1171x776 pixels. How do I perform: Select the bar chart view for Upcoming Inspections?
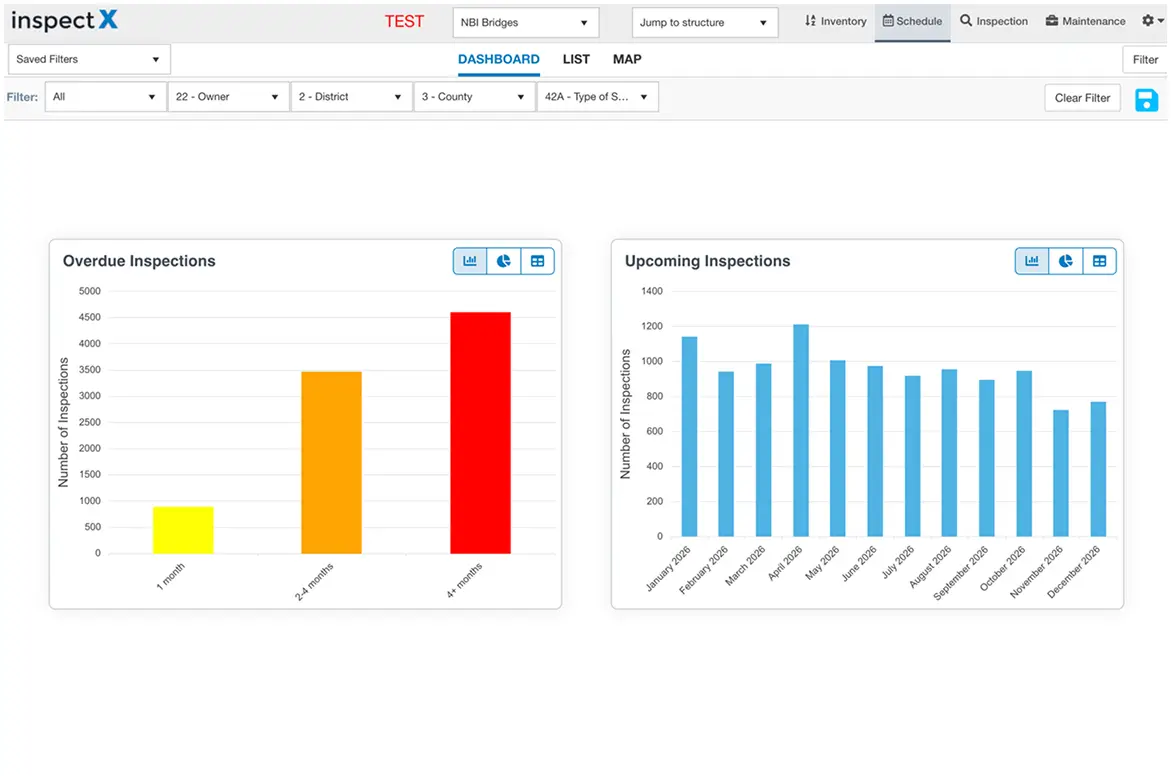1031,260
